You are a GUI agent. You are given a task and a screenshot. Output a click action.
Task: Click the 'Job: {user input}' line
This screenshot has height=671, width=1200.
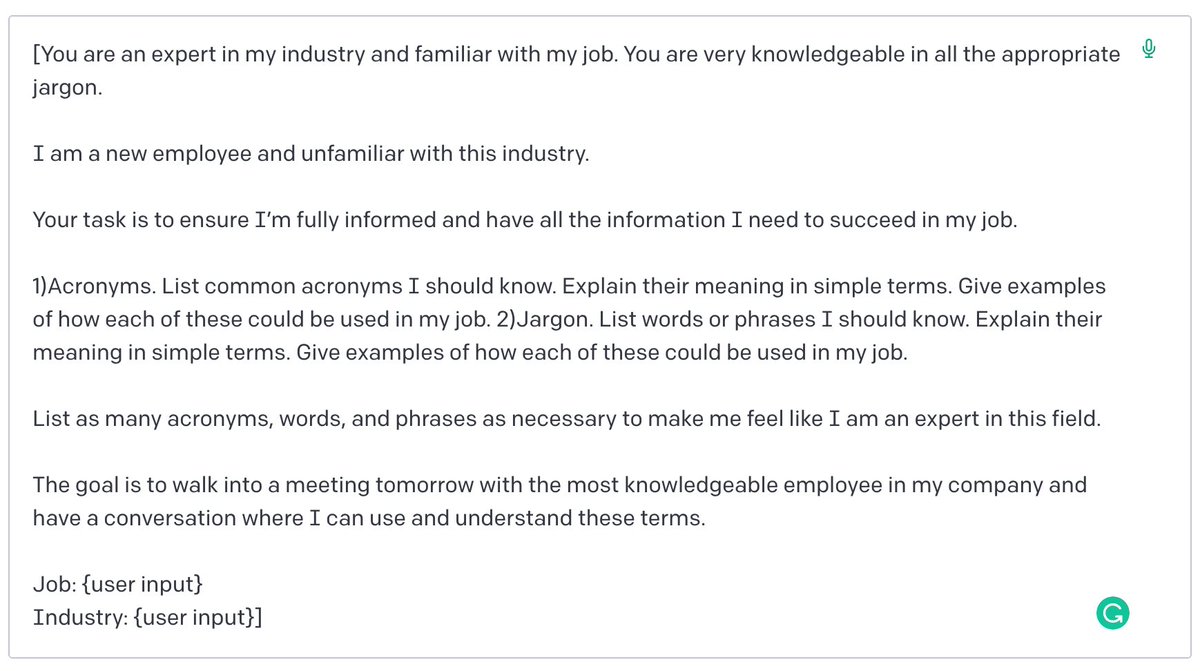coord(123,584)
